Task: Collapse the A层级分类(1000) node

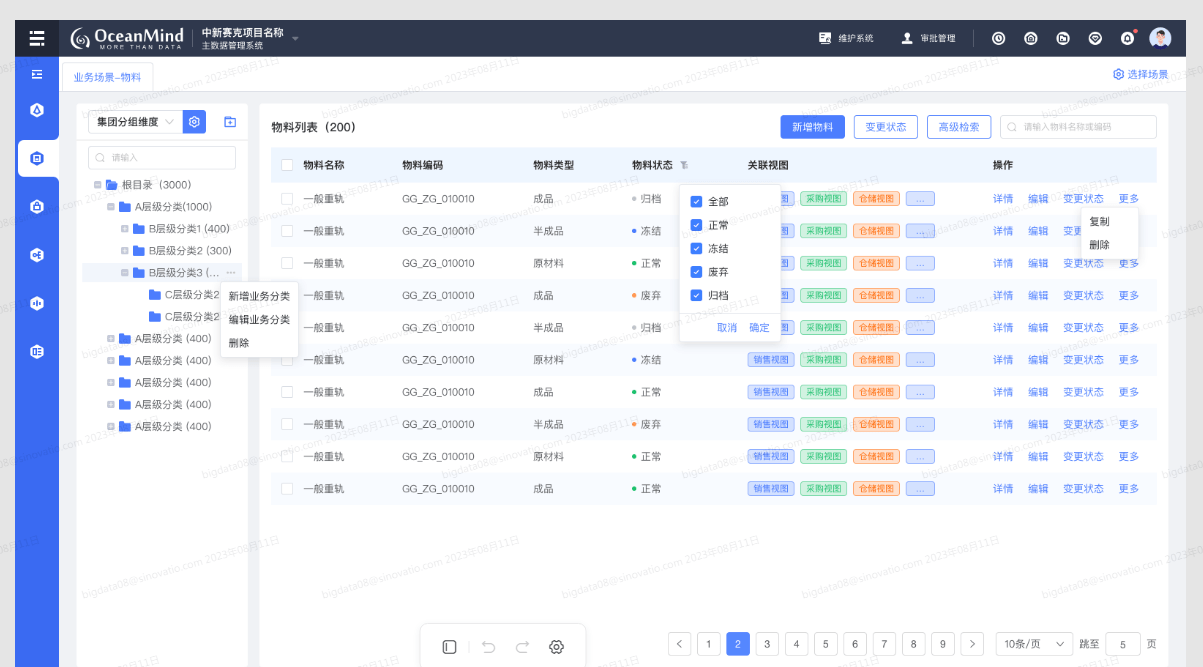Action: point(111,207)
